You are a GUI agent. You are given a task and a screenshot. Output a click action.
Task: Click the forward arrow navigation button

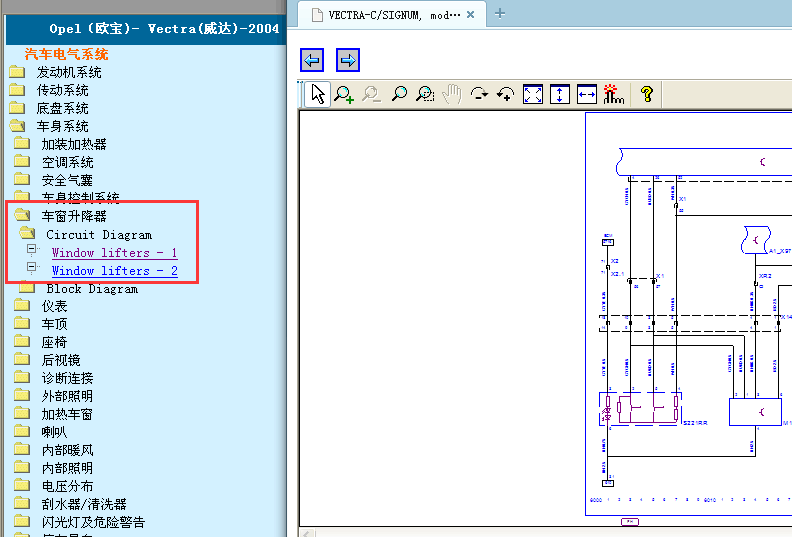[x=348, y=61]
